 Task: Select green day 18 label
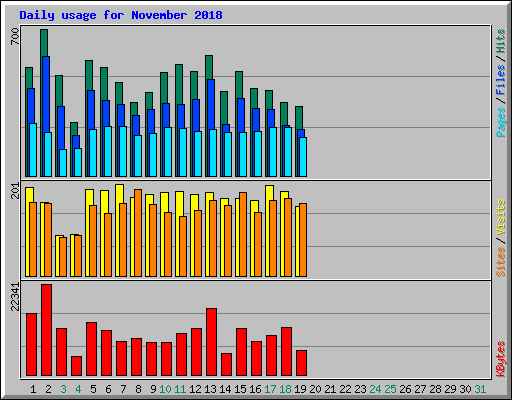[285, 389]
